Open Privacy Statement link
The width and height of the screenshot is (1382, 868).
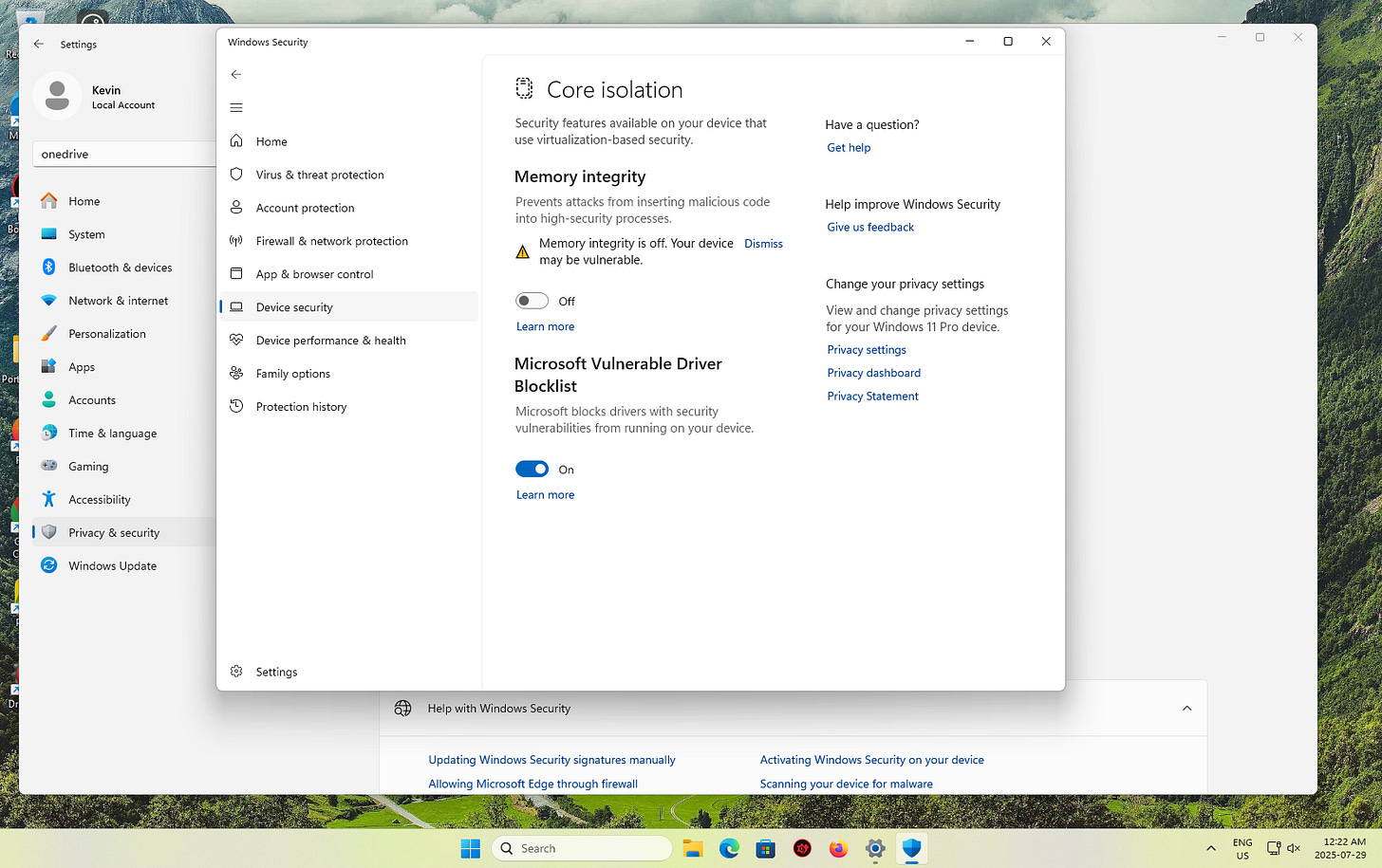pos(872,397)
